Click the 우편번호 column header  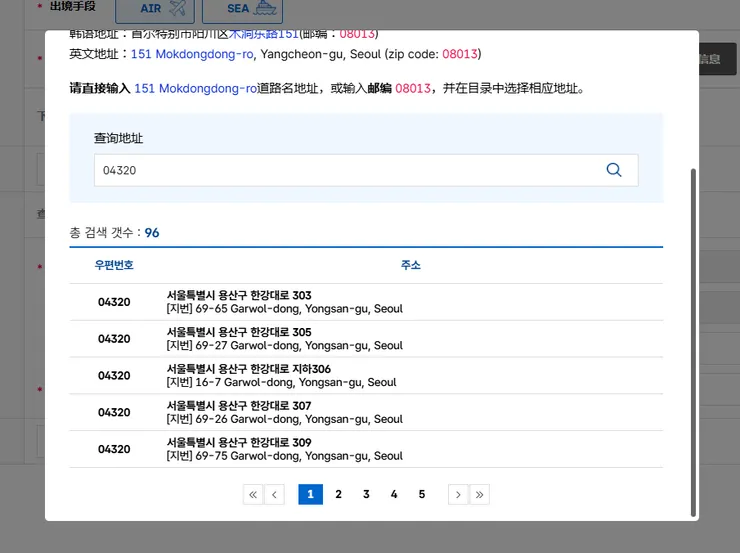click(x=114, y=265)
